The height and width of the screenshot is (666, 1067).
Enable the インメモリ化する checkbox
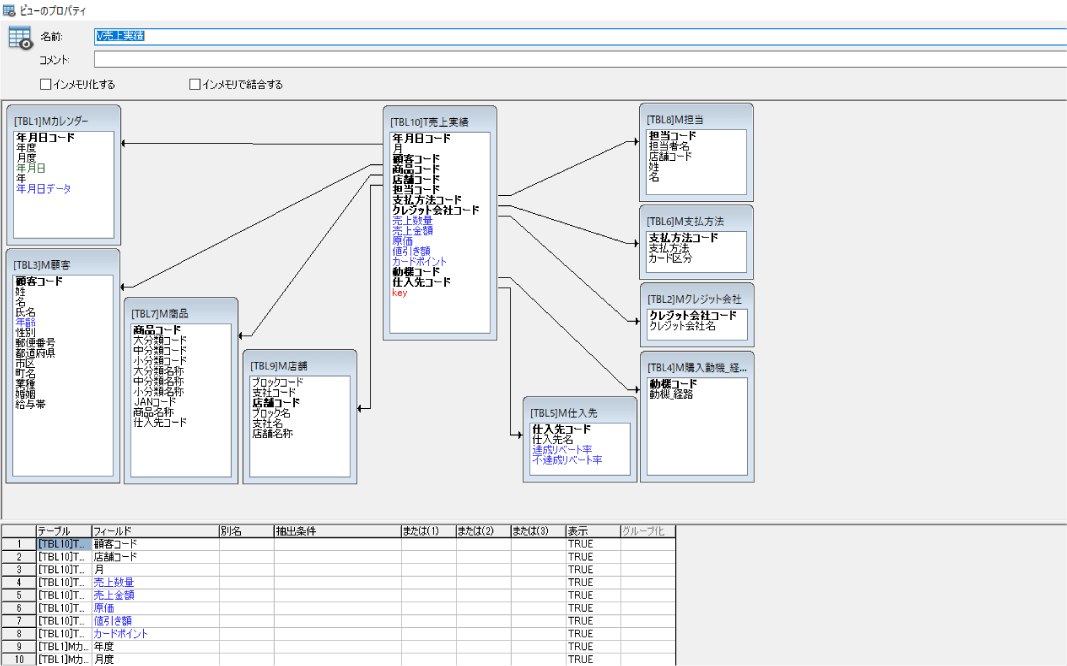coord(45,85)
